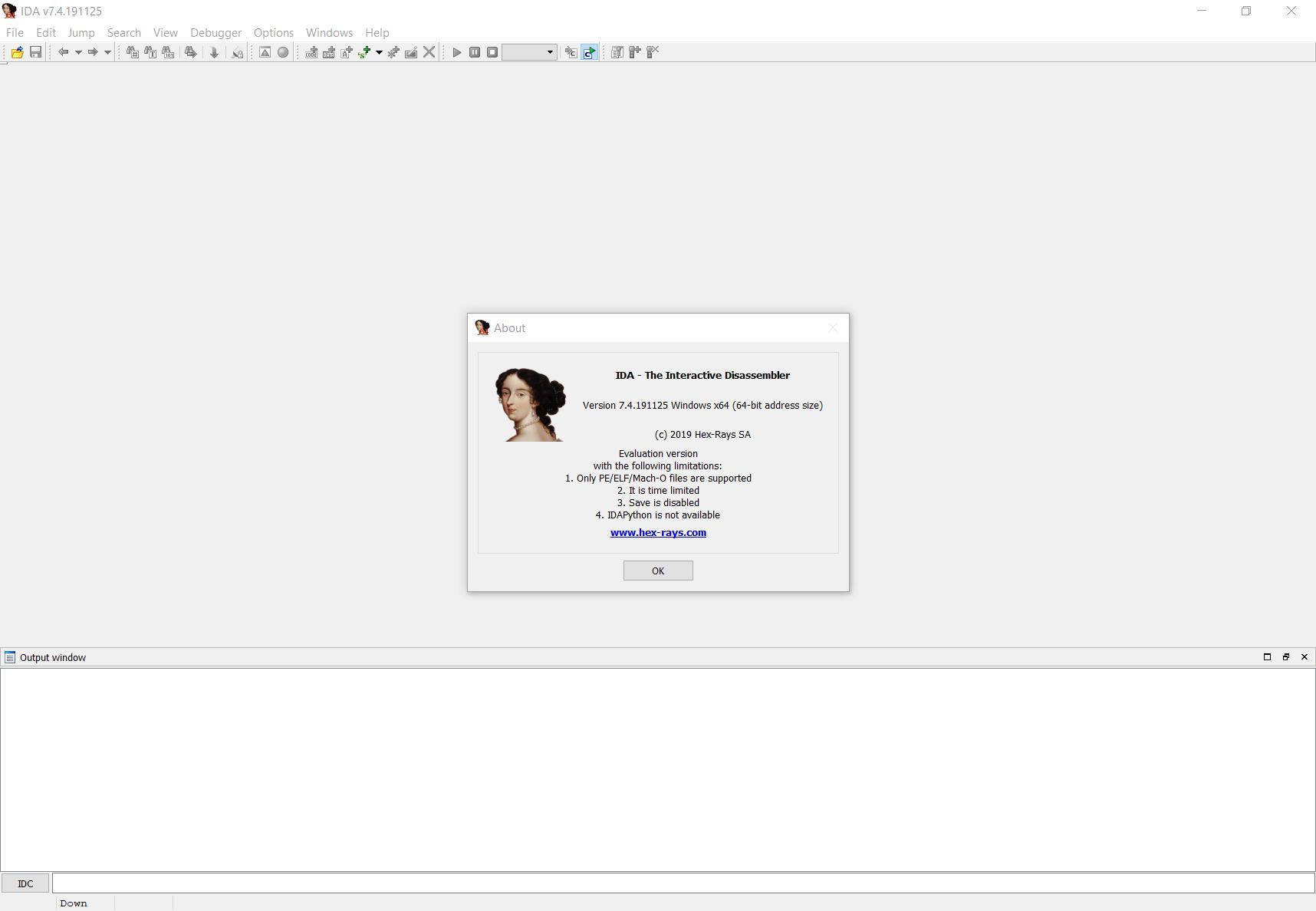Click the IDA lady portrait image
1316x911 pixels.
pos(531,404)
